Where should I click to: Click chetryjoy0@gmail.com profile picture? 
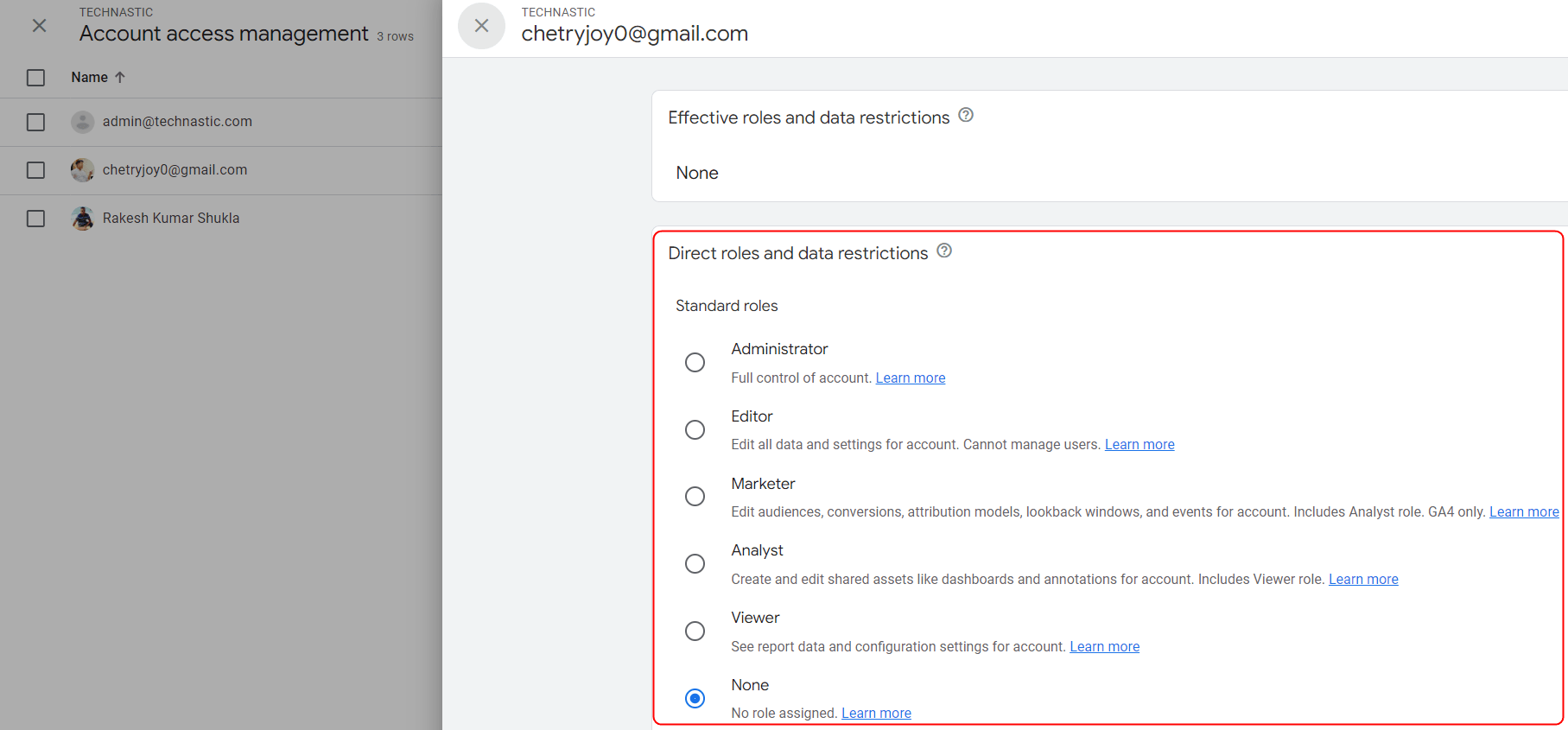pyautogui.click(x=82, y=170)
